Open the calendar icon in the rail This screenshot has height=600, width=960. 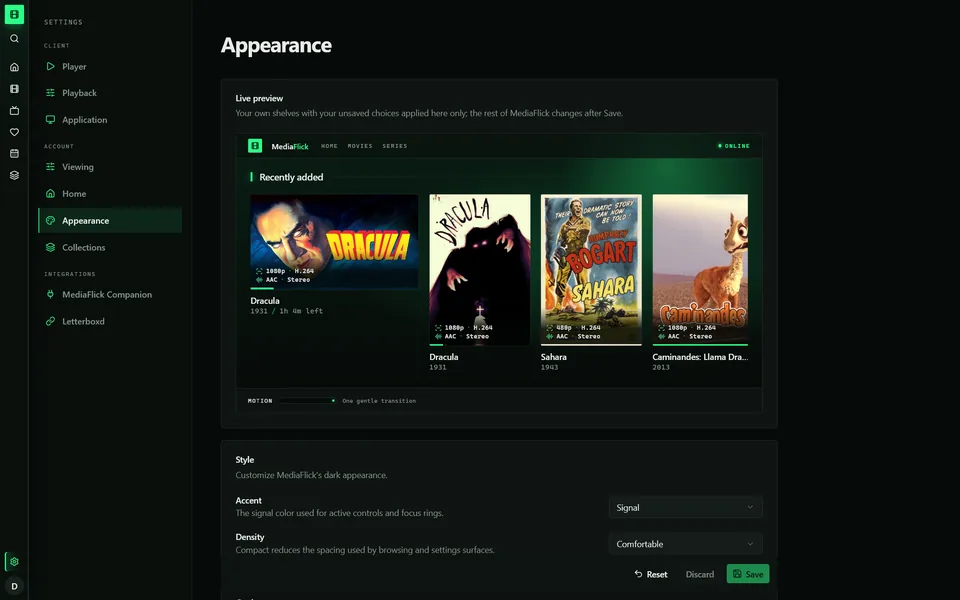tap(14, 154)
